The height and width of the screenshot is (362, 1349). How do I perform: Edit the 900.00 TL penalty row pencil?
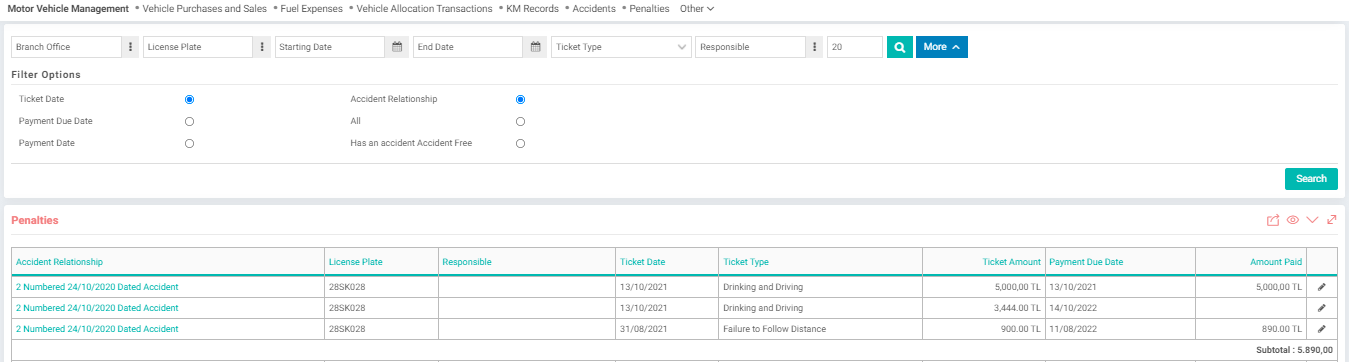click(x=1321, y=329)
